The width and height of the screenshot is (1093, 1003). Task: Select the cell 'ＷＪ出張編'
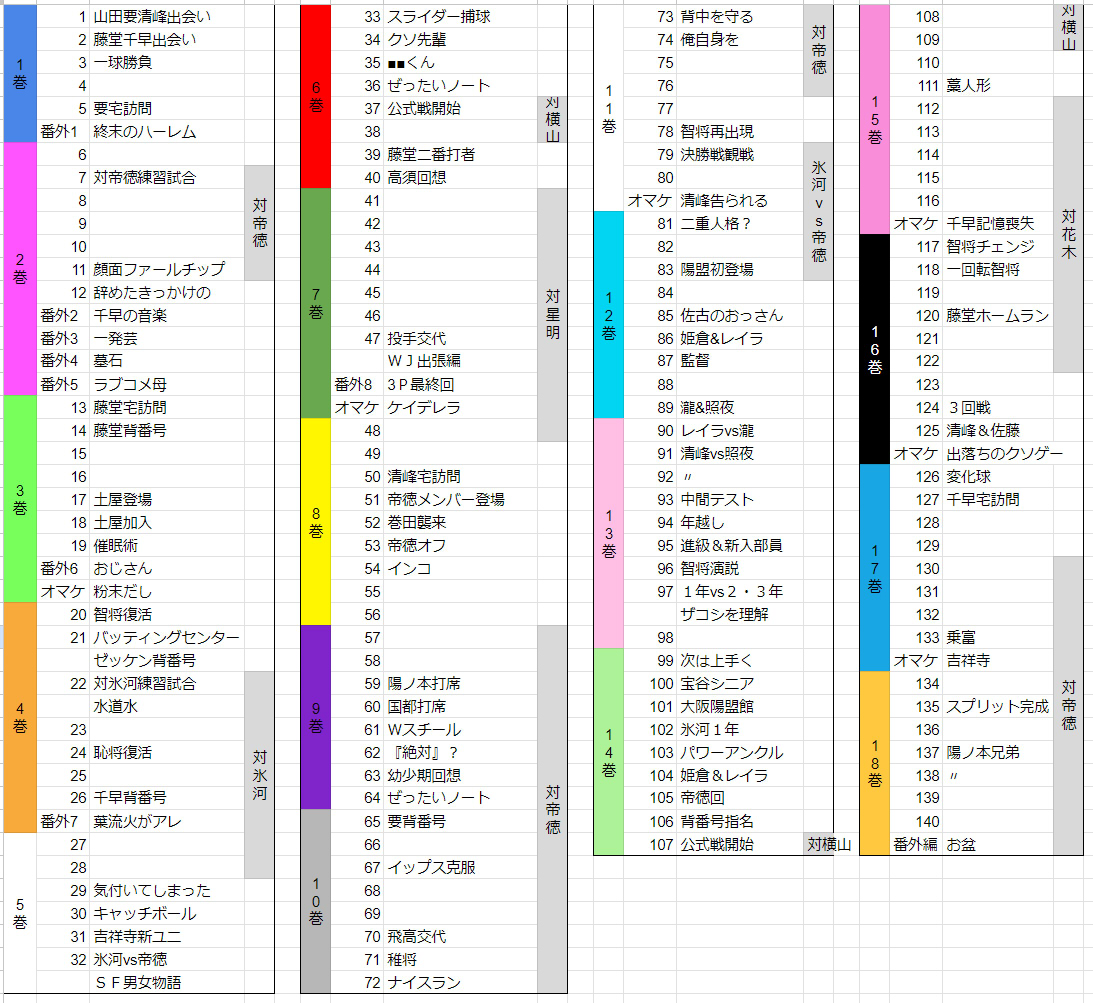pyautogui.click(x=460, y=361)
